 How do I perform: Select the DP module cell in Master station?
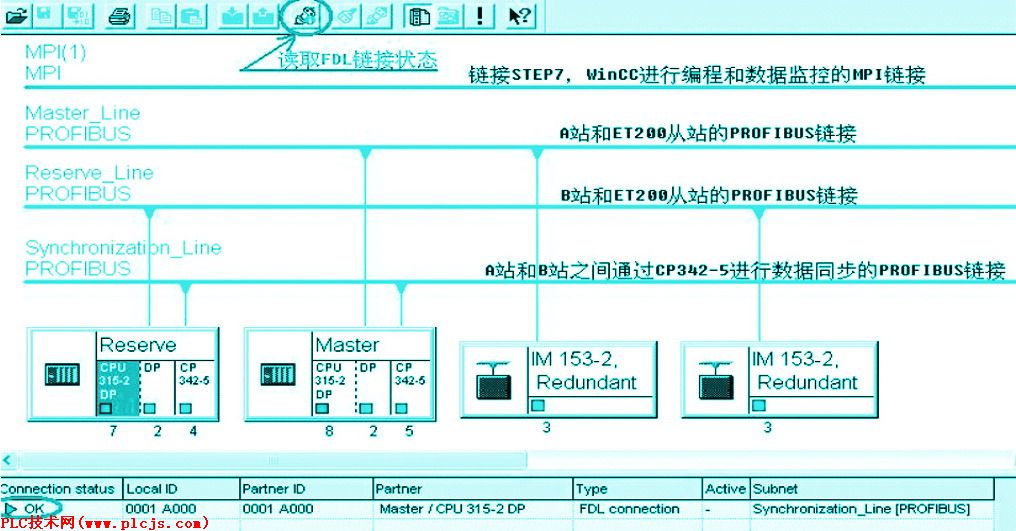(x=373, y=388)
